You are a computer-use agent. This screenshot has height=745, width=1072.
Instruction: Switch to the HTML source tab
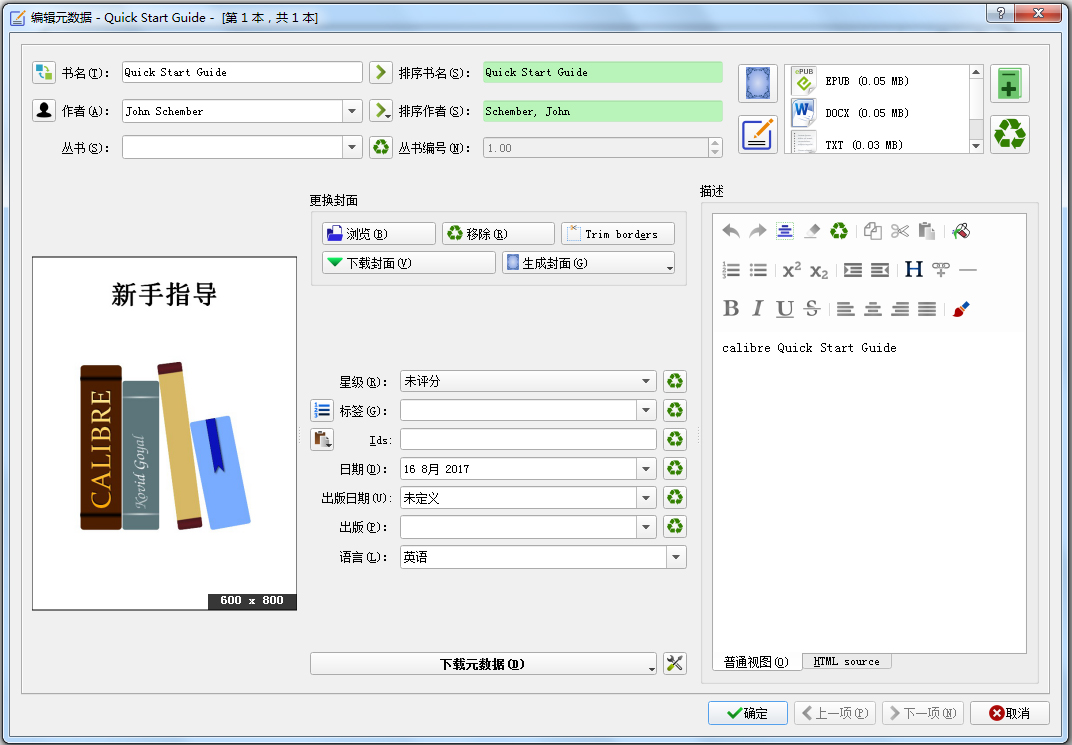click(x=846, y=662)
